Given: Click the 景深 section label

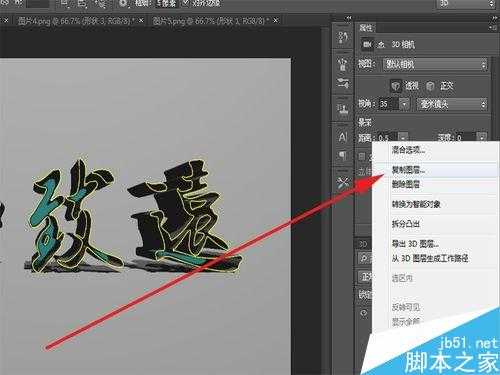Looking at the screenshot, I should tap(365, 122).
